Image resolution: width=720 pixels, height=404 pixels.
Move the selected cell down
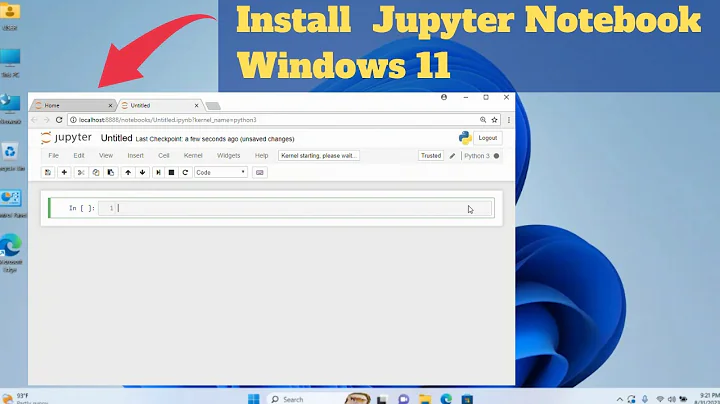(x=143, y=173)
